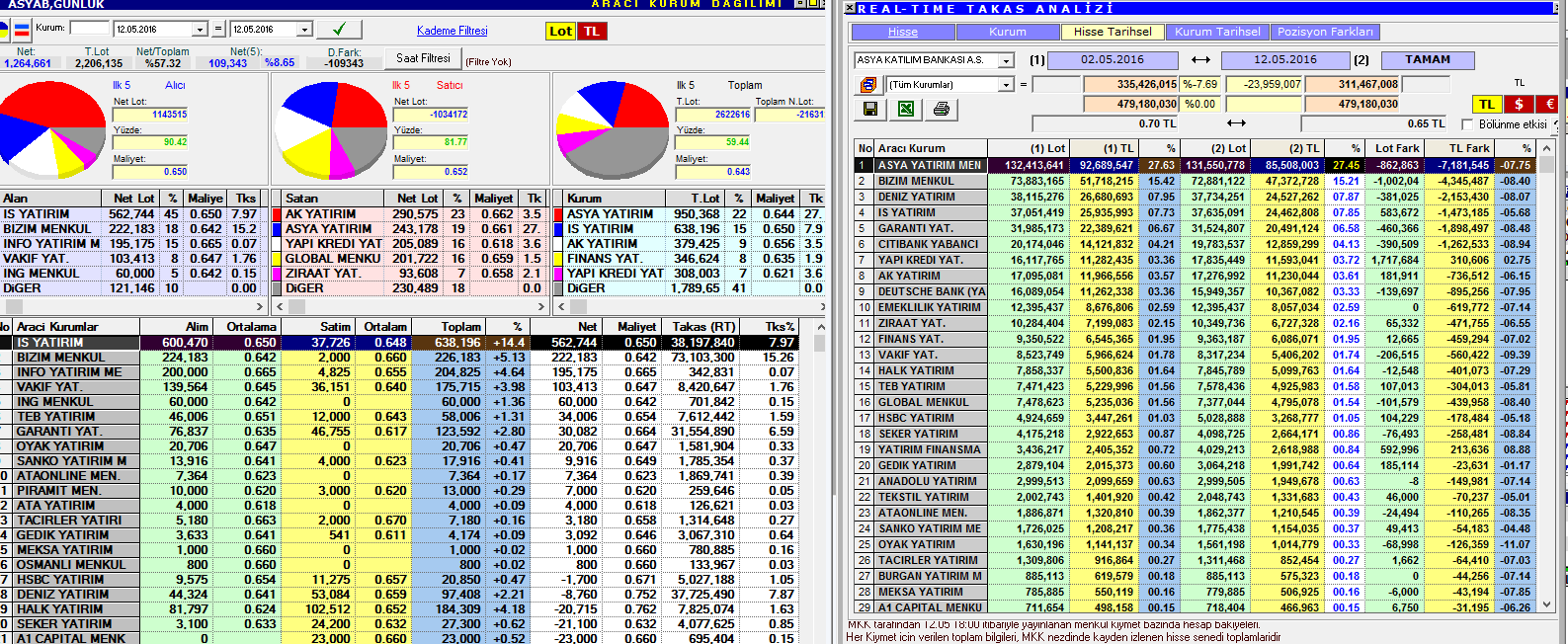Click the floppy disk save icon
Viewport: 1568px width, 644px height.
(x=870, y=109)
